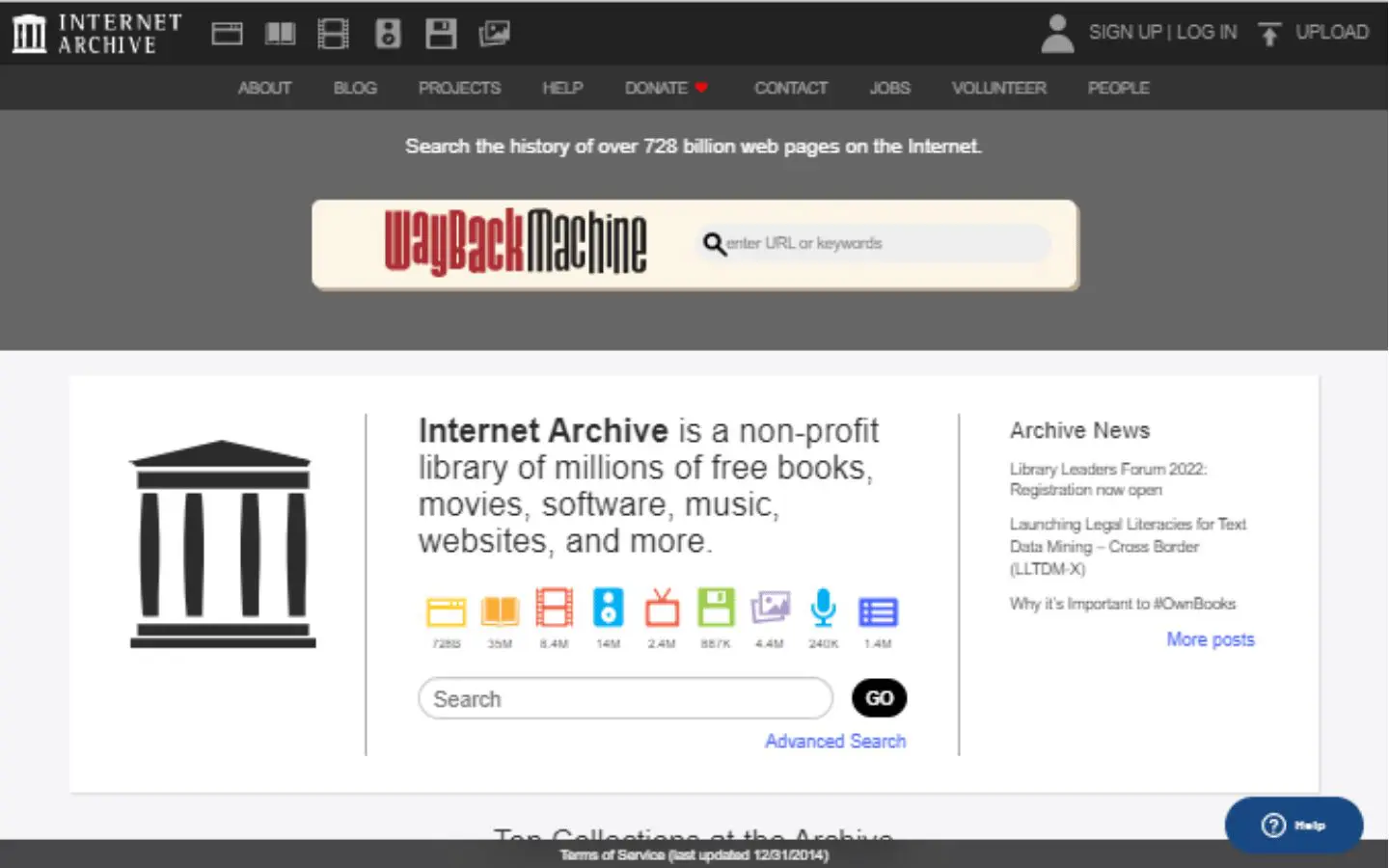Click the user avatar icon
The width and height of the screenshot is (1389, 868).
point(1057,34)
